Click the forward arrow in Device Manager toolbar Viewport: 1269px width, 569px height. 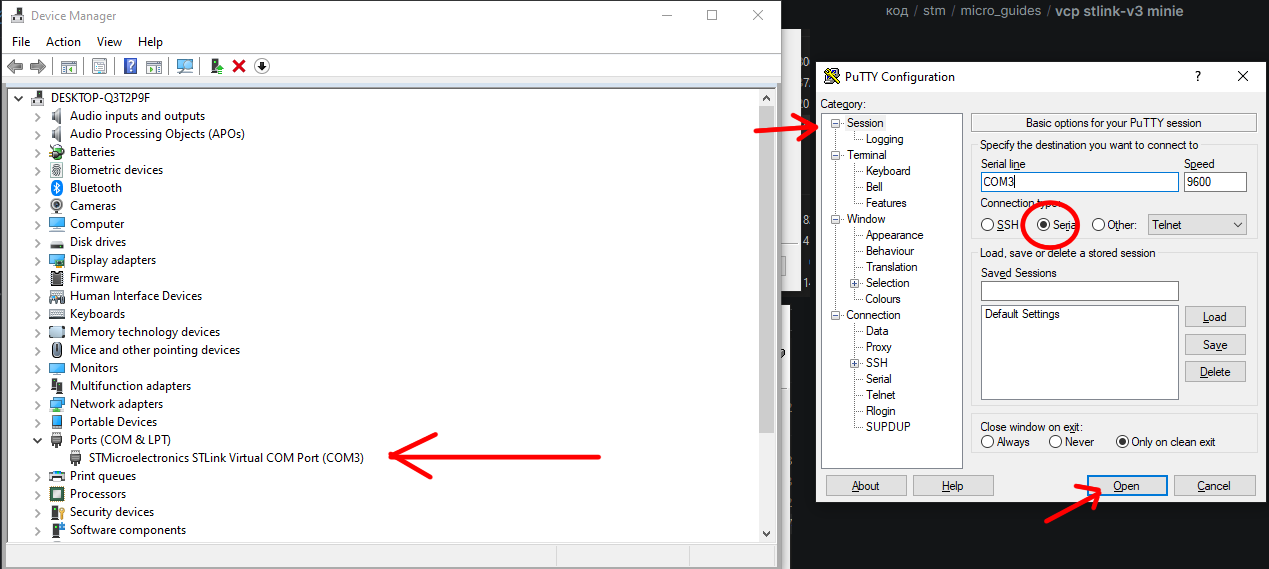click(38, 66)
